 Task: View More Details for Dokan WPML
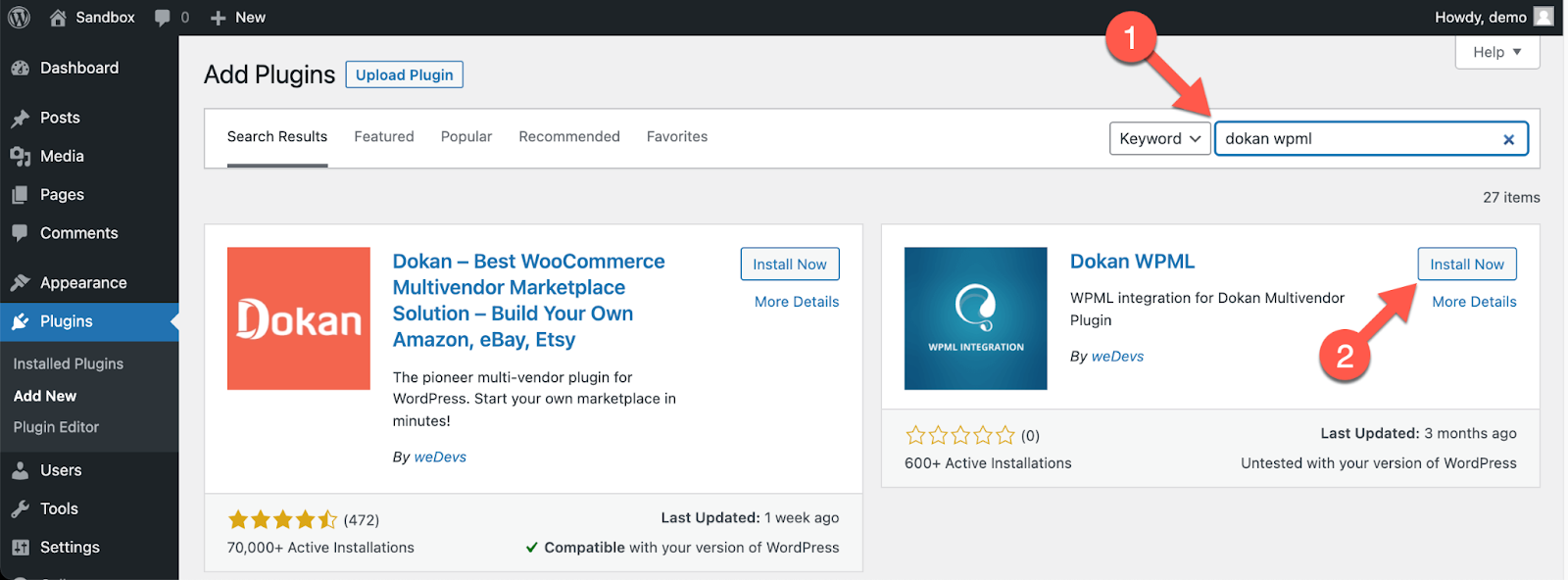click(1474, 302)
